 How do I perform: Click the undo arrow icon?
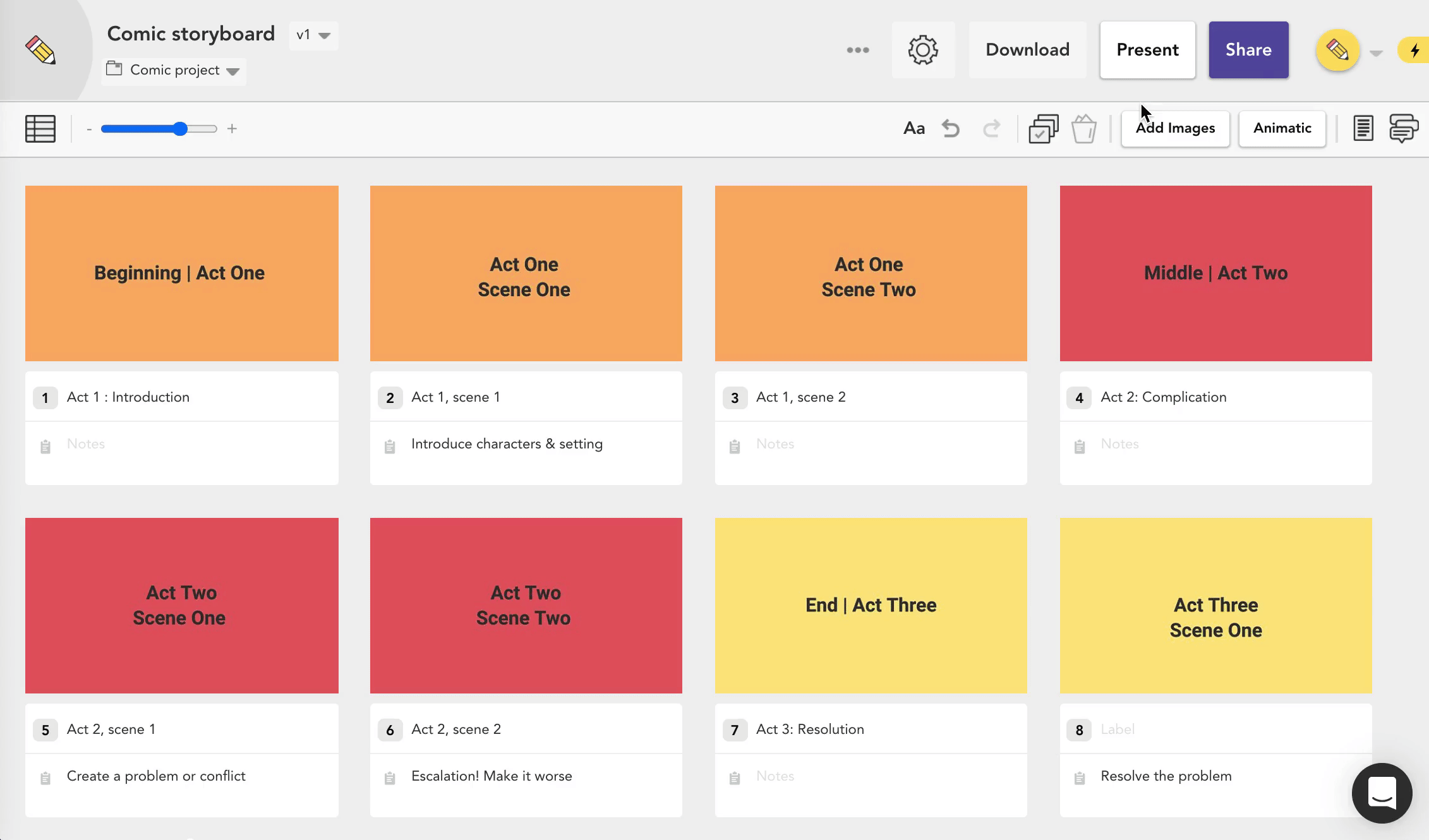(x=951, y=129)
